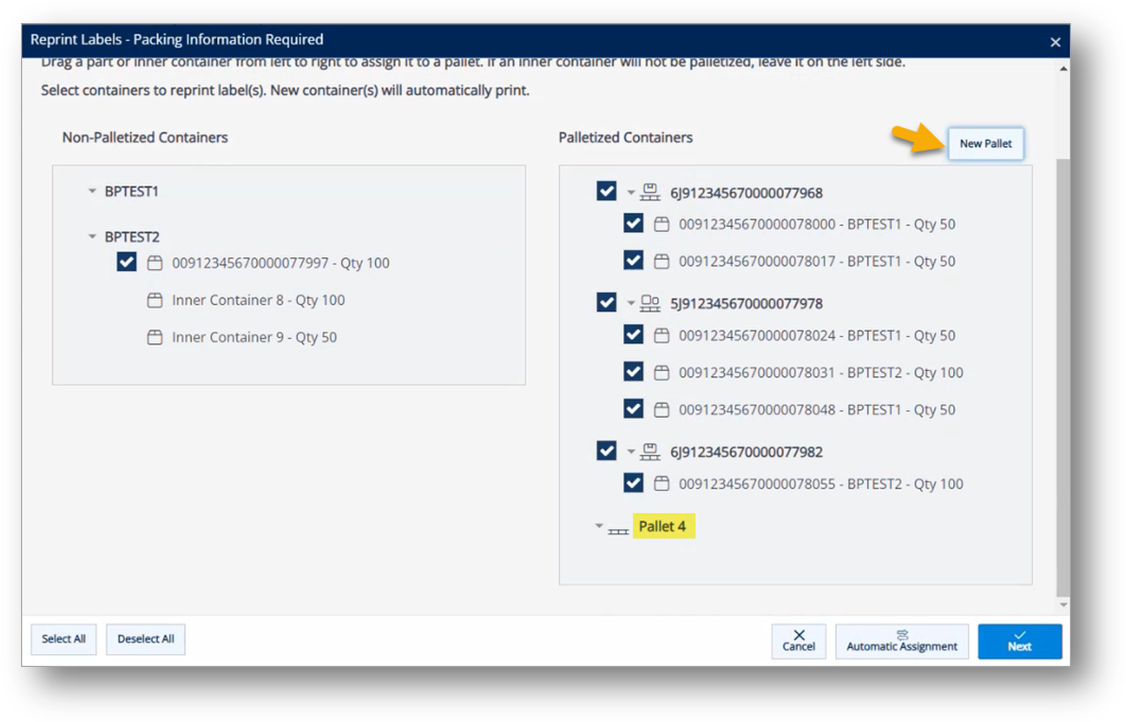Image resolution: width=1126 pixels, height=722 pixels.
Task: Click Deselect All button
Action: click(146, 639)
